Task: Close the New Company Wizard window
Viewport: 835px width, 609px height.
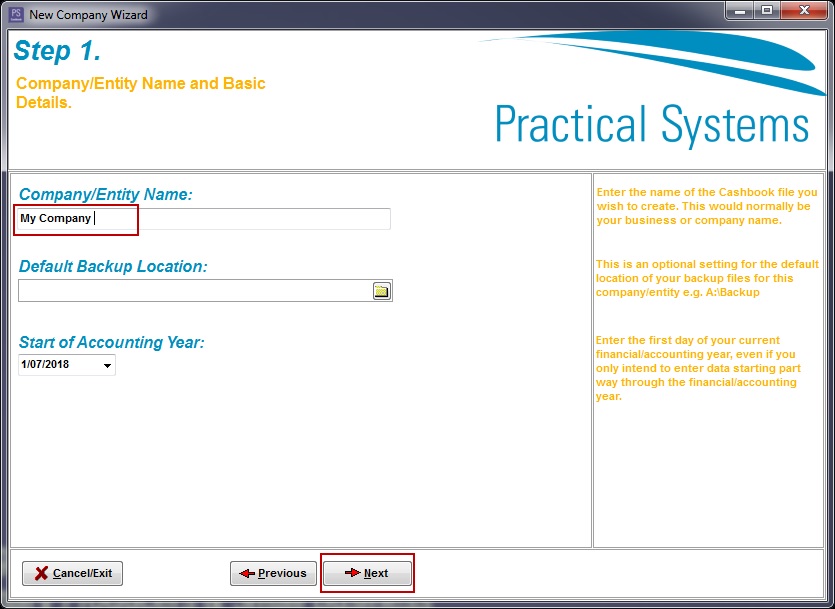Action: click(x=804, y=11)
